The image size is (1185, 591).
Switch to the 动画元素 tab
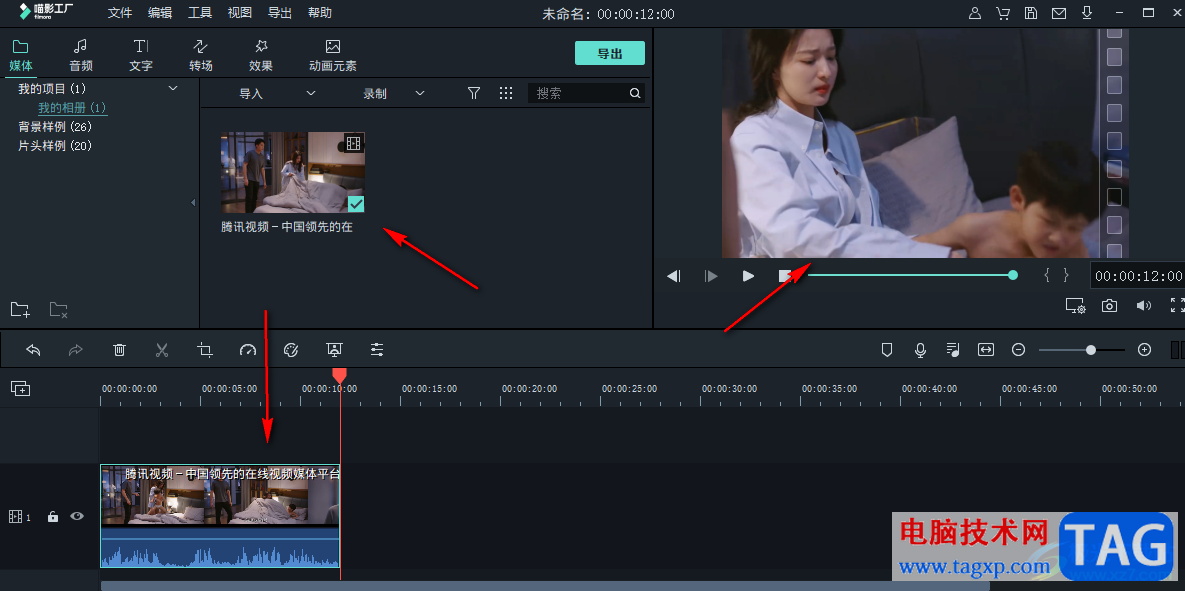point(333,56)
